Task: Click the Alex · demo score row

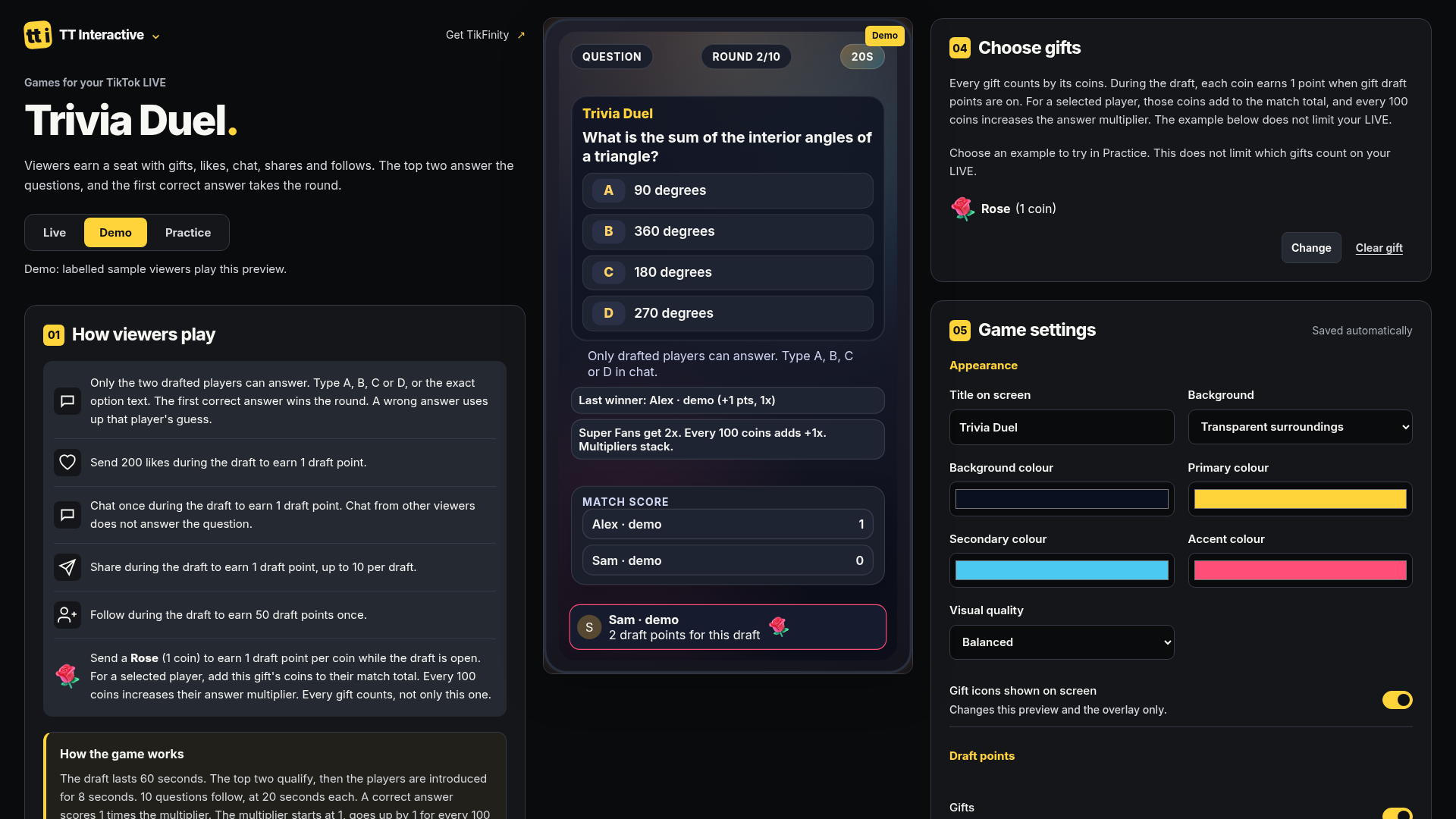Action: click(x=727, y=524)
